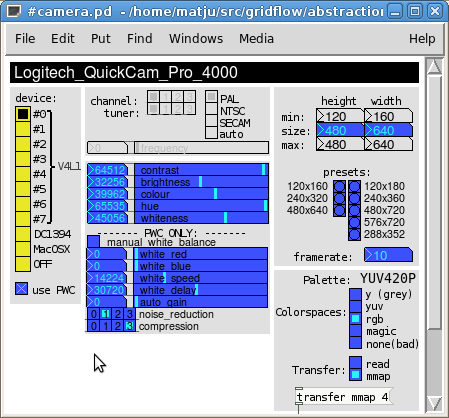Open the Media menu
The image size is (449, 418).
(256, 39)
